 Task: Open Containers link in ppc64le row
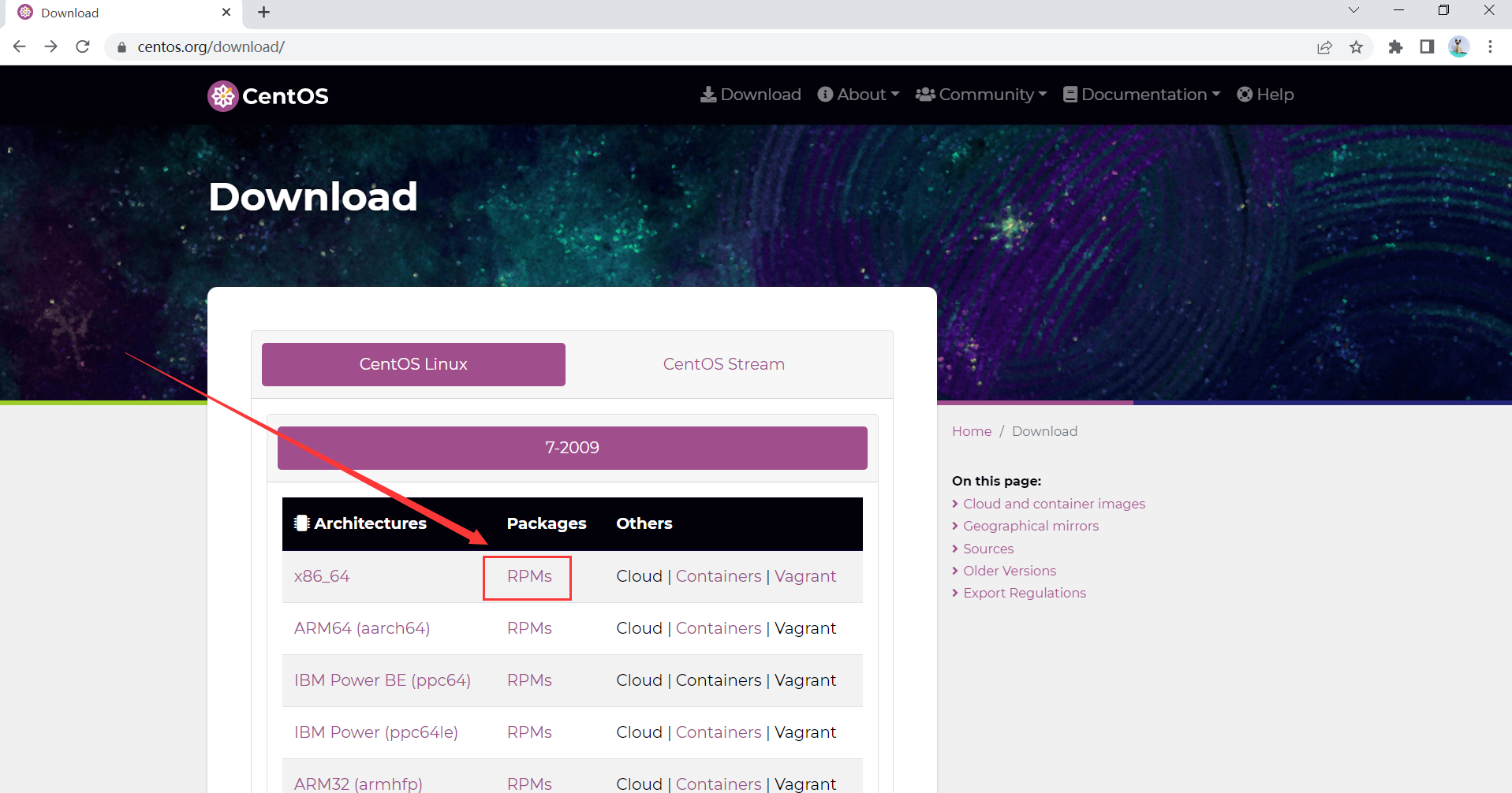pos(719,732)
